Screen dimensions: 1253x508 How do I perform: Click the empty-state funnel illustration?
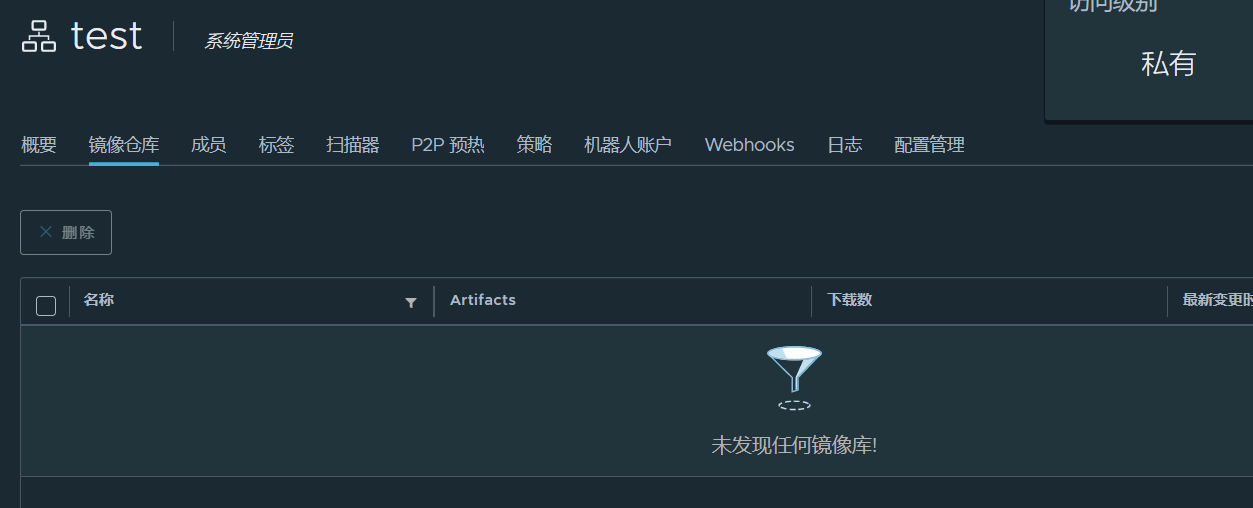click(x=794, y=377)
